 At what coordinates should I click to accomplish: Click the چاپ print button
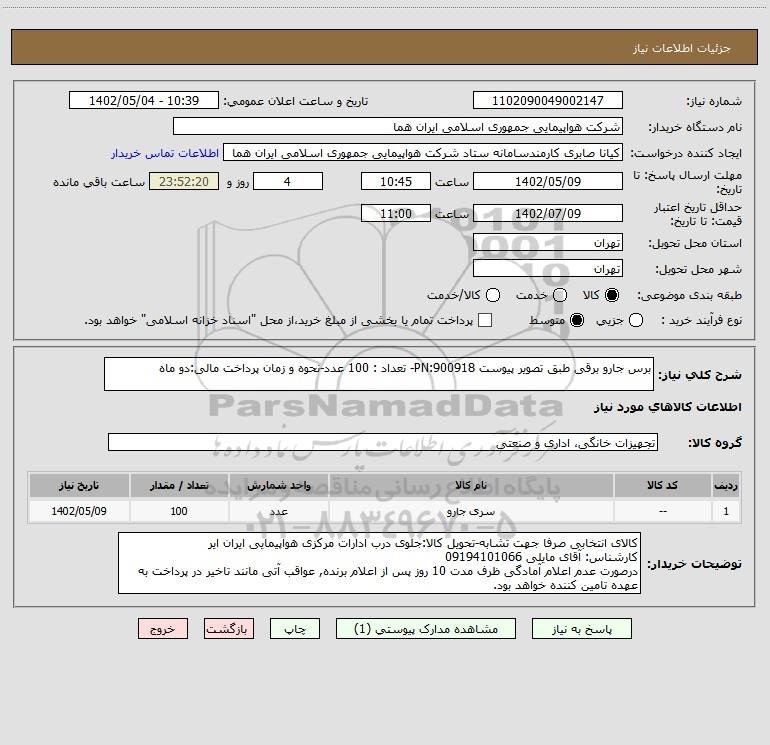(295, 629)
